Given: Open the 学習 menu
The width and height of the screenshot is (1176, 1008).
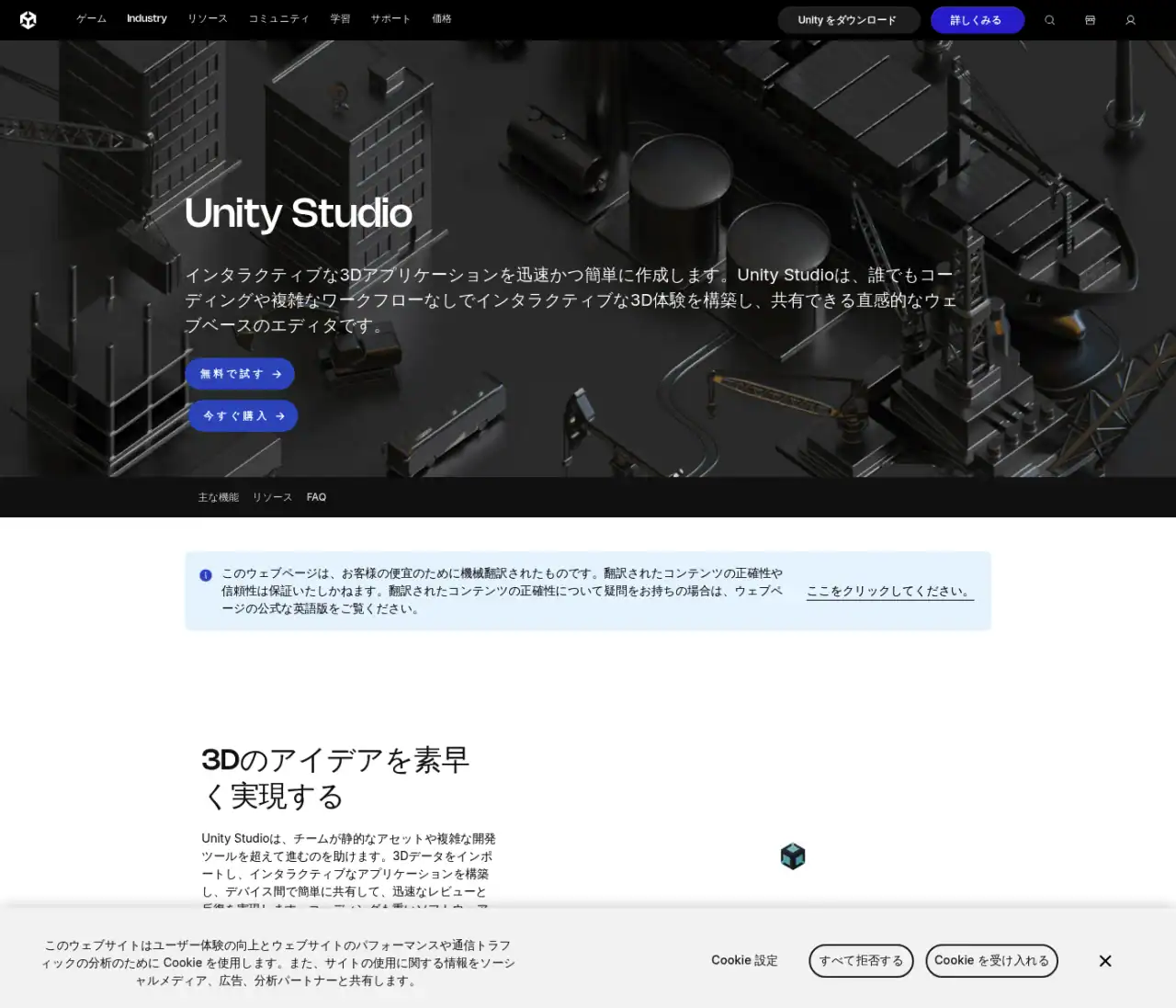Looking at the screenshot, I should 340,19.
